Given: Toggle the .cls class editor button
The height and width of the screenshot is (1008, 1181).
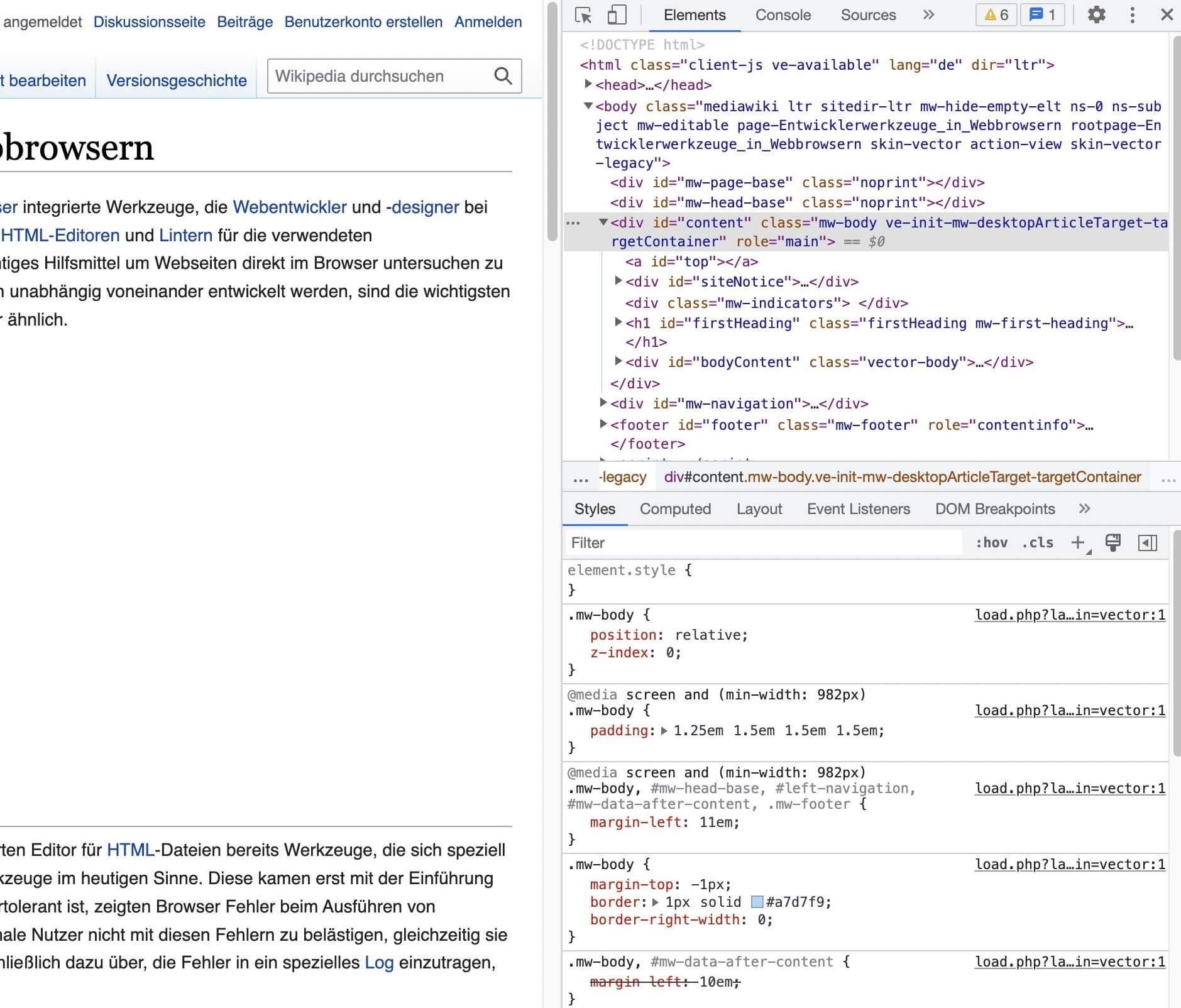Looking at the screenshot, I should pos(1038,542).
